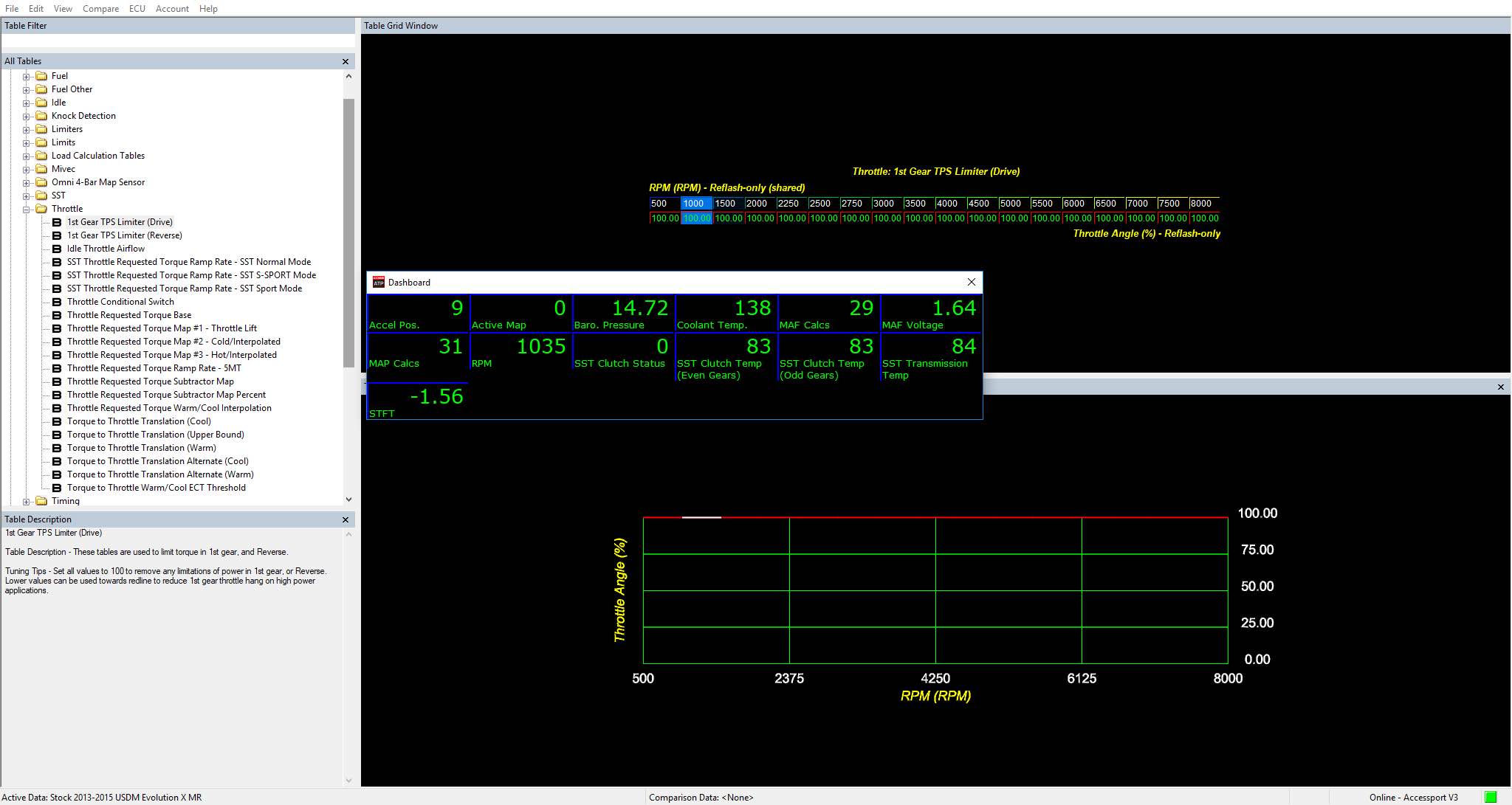
Task: Click the STFT gauge in Dashboard
Action: (x=417, y=401)
